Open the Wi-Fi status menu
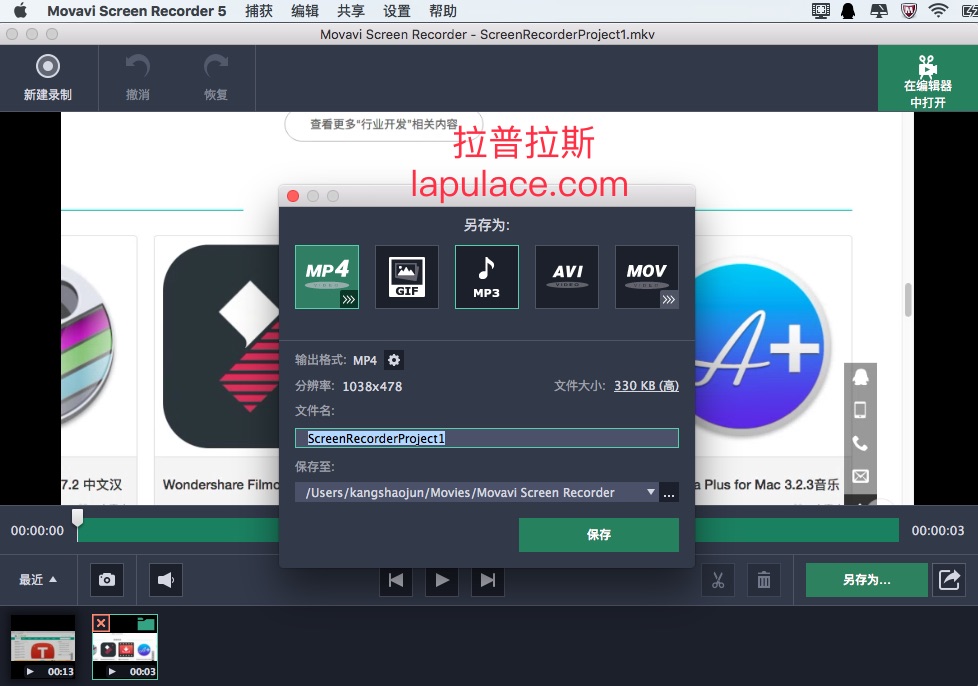The image size is (978, 686). (938, 11)
